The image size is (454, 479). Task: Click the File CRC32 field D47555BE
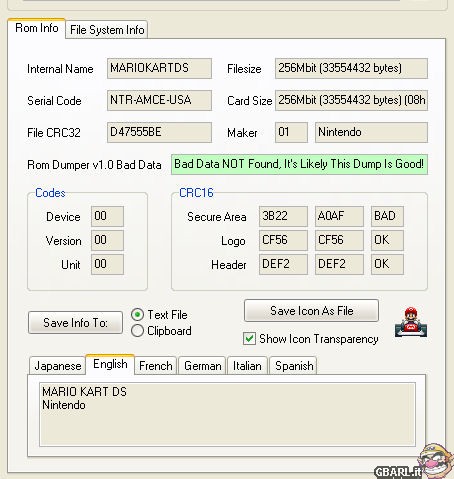[159, 132]
